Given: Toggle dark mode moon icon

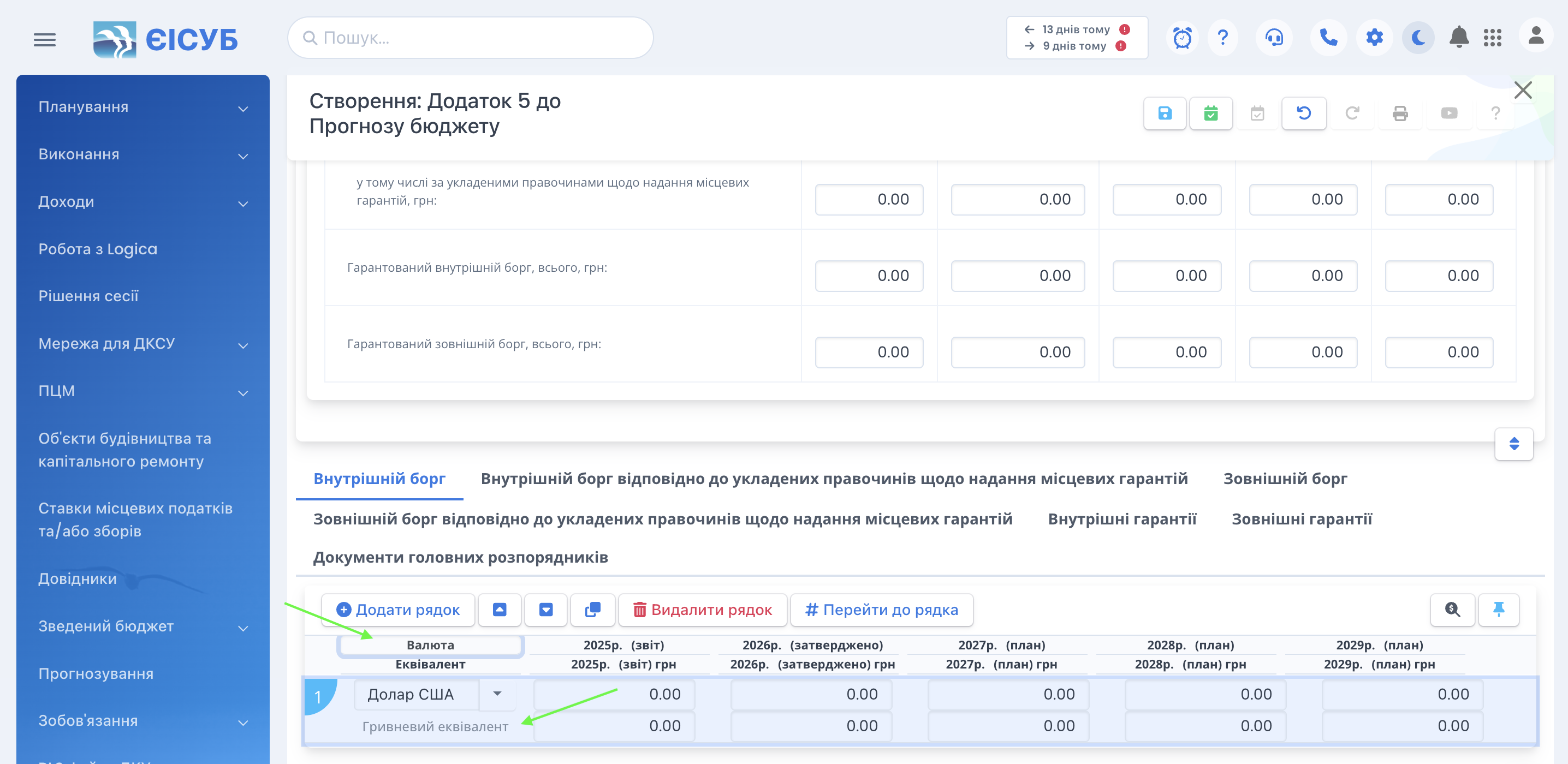Looking at the screenshot, I should pos(1418,38).
